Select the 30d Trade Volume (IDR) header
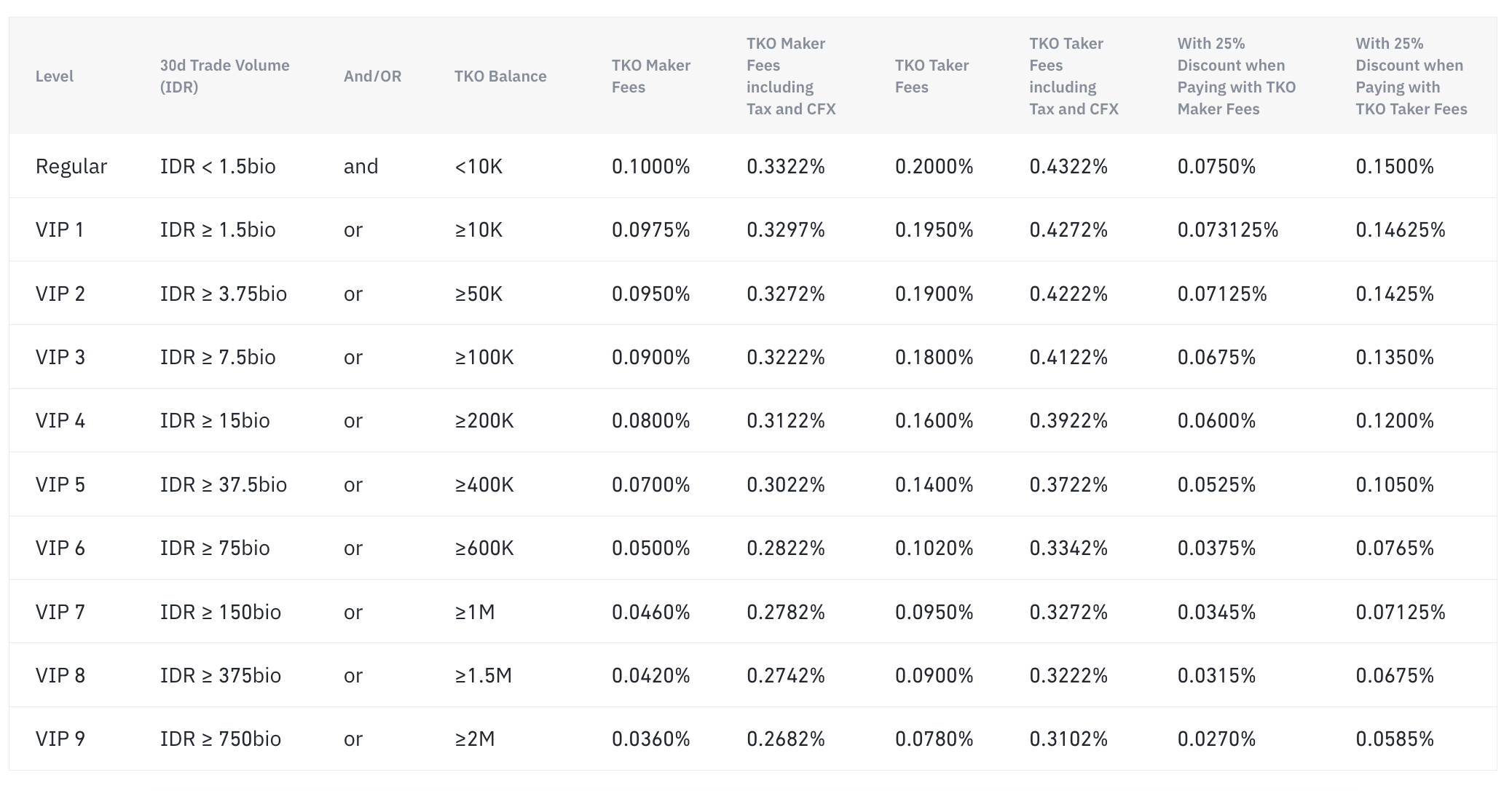 pyautogui.click(x=225, y=76)
